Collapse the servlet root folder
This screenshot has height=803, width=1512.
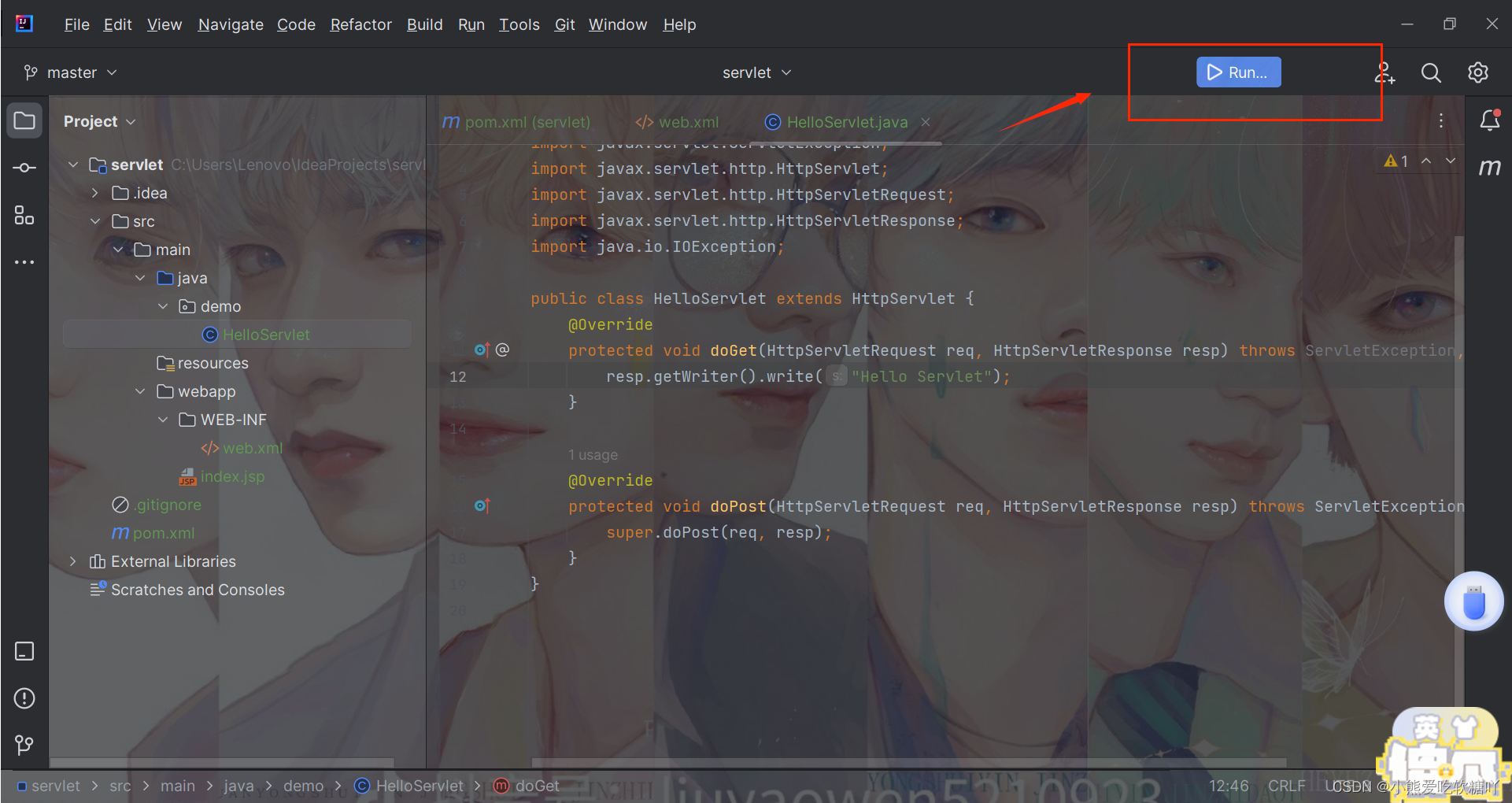pos(73,165)
